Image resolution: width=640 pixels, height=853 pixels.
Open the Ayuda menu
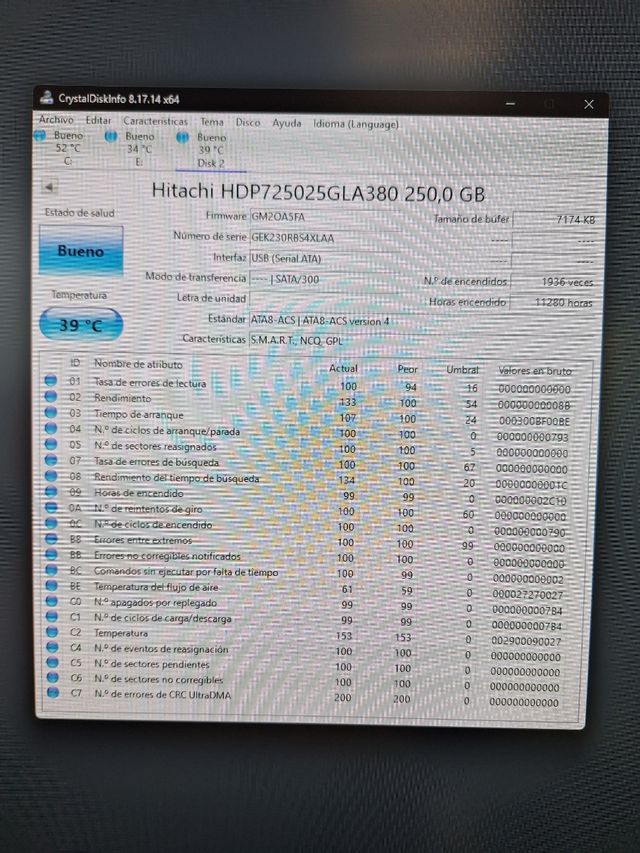tap(287, 123)
